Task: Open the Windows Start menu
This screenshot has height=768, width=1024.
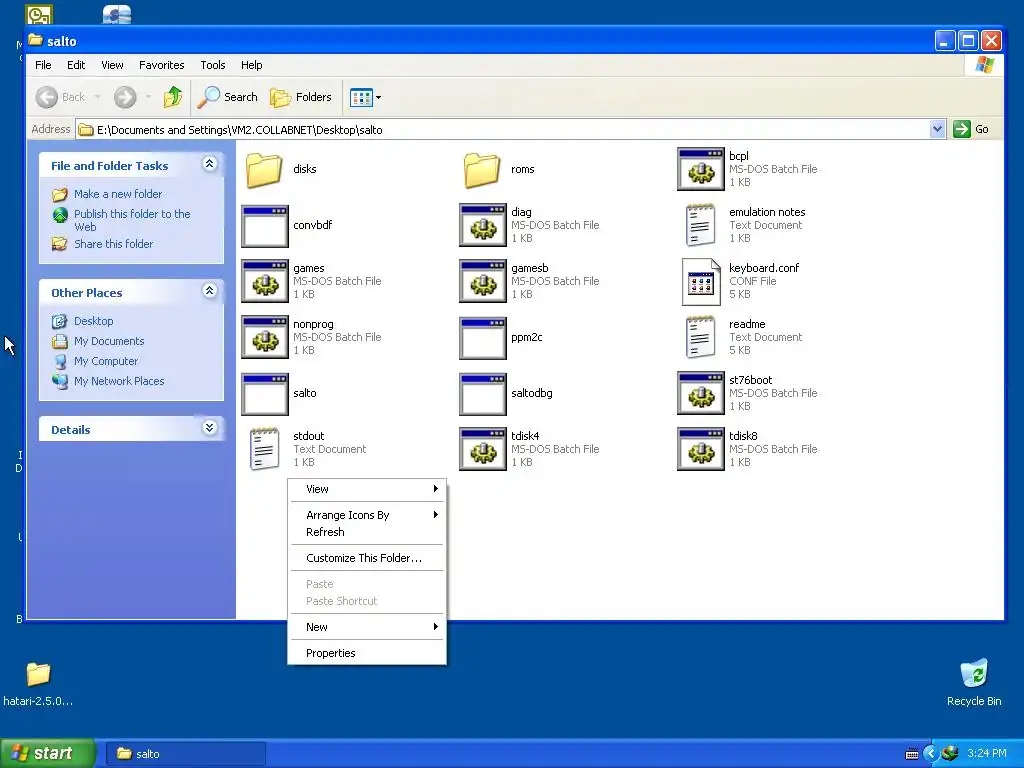Action: 48,753
